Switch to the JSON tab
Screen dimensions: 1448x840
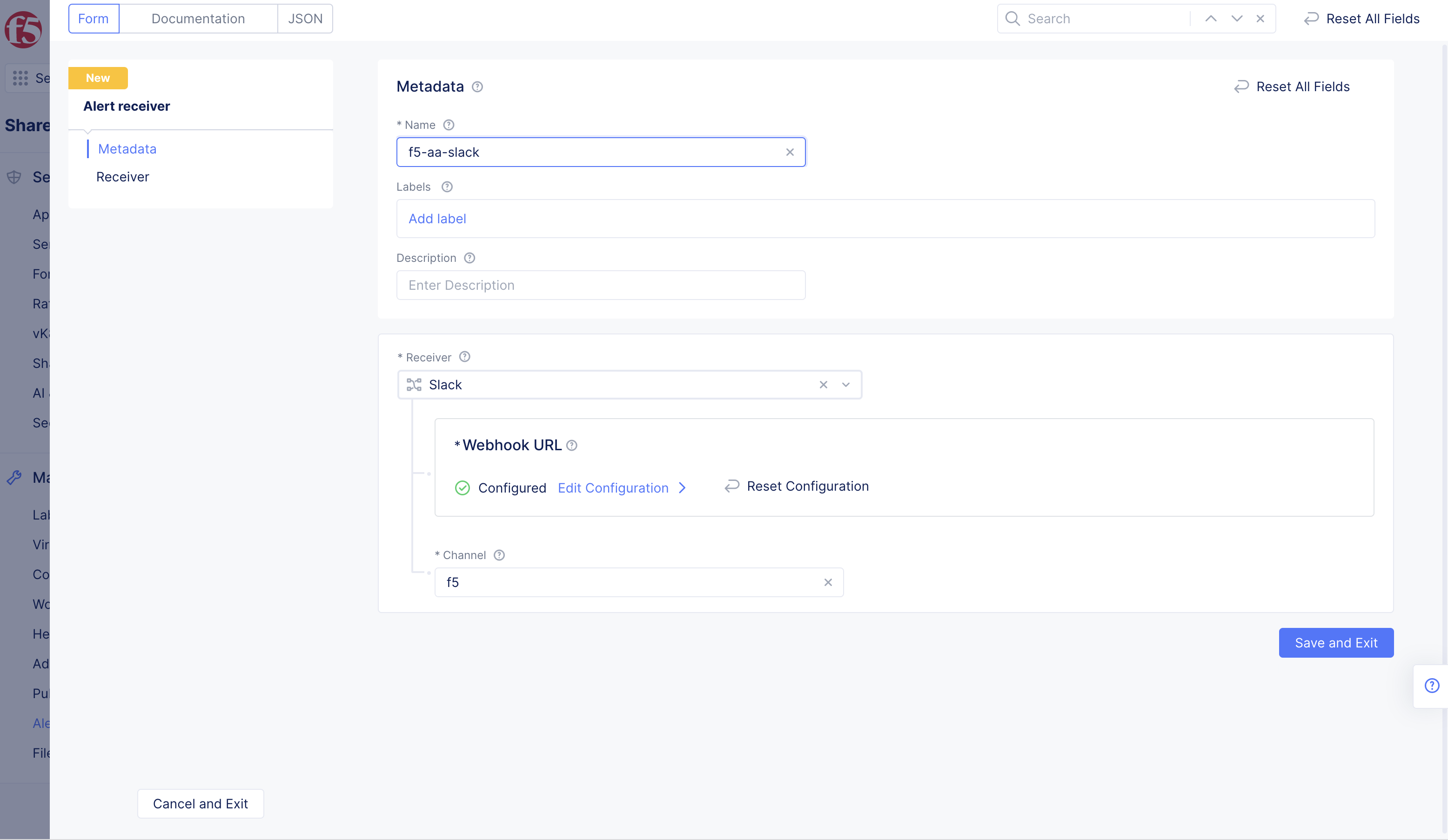pos(305,19)
